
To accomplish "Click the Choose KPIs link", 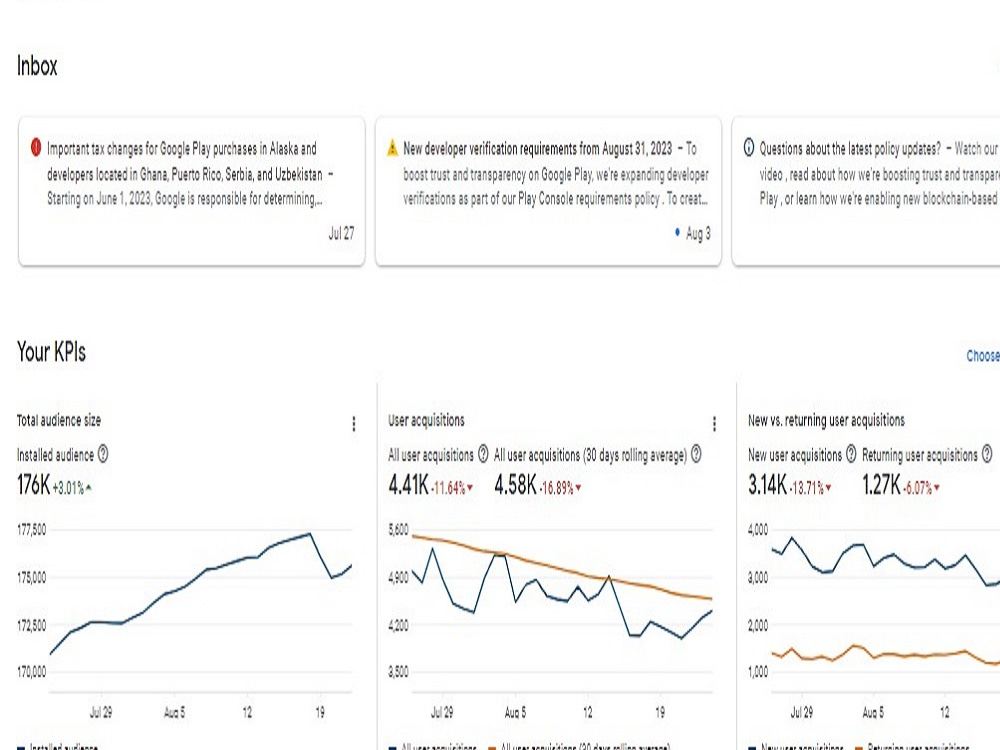I will [983, 356].
